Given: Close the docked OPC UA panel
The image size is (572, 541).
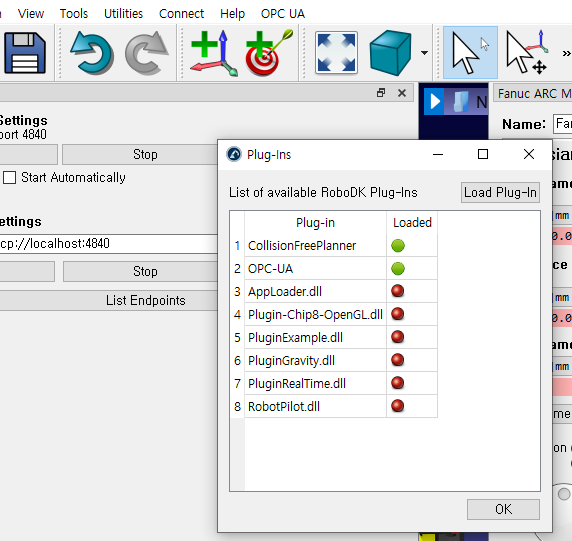Looking at the screenshot, I should click(402, 93).
